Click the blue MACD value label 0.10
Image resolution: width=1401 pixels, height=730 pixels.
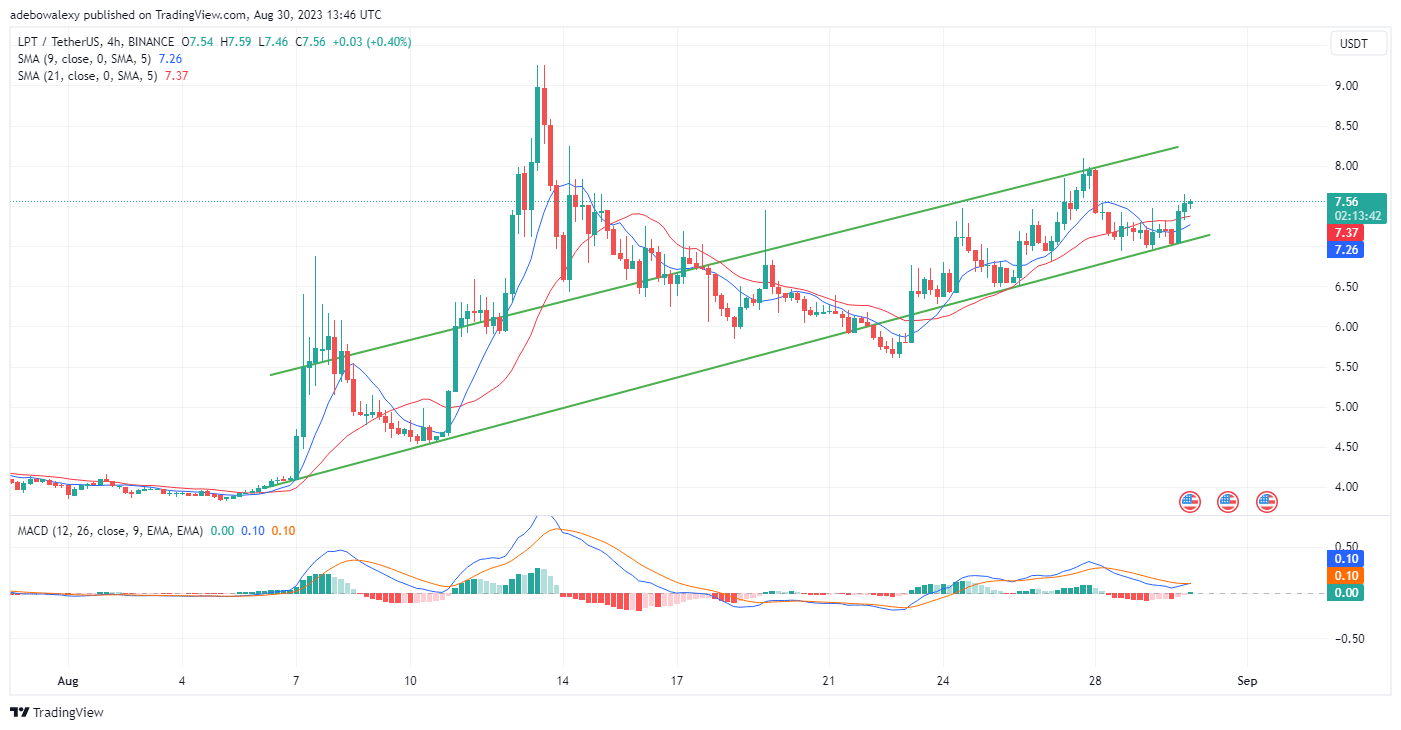(1345, 558)
